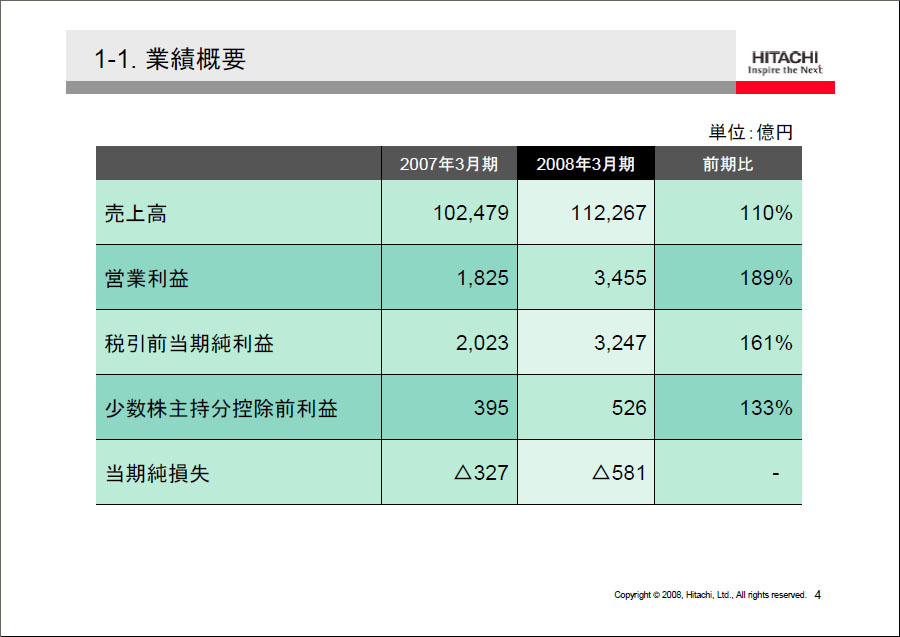The image size is (900, 637).
Task: Click the value 395
Action: click(x=491, y=407)
